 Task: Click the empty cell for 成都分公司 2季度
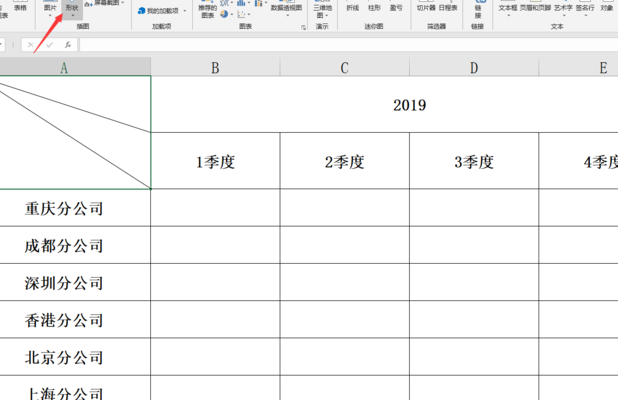pos(344,245)
